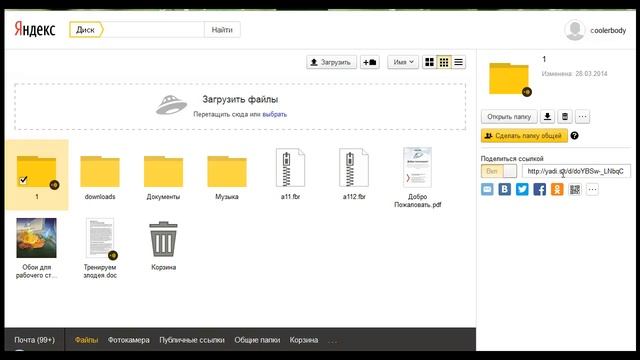This screenshot has width=640, height=360.
Task: Switch to Файлы tab
Action: (x=86, y=340)
